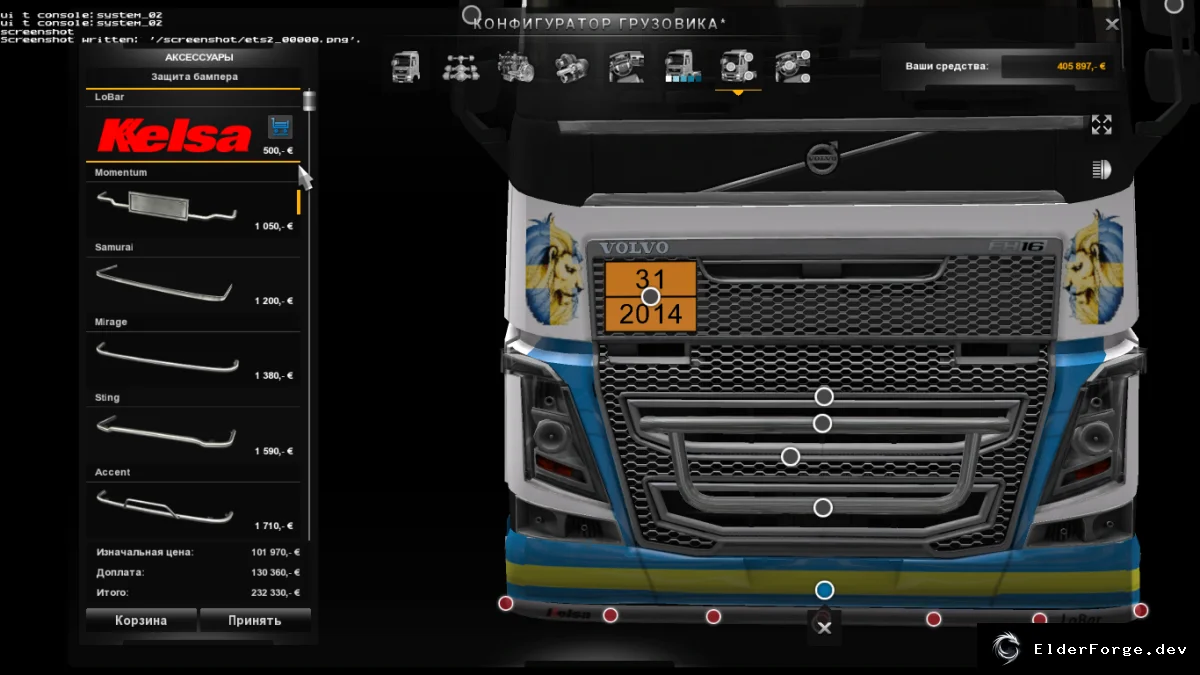Select the accessory node on the orange plate
1200x675 pixels.
point(651,296)
